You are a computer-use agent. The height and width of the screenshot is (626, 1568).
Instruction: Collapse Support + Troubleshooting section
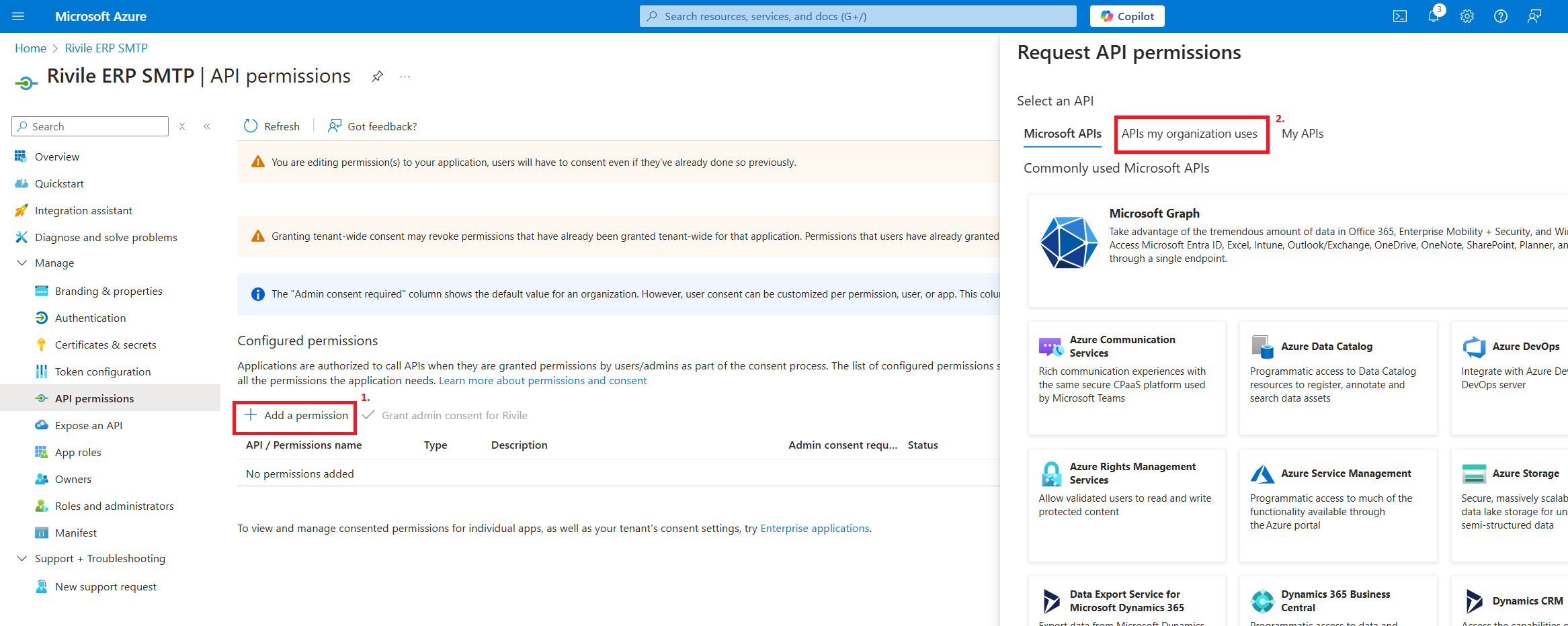[x=22, y=558]
